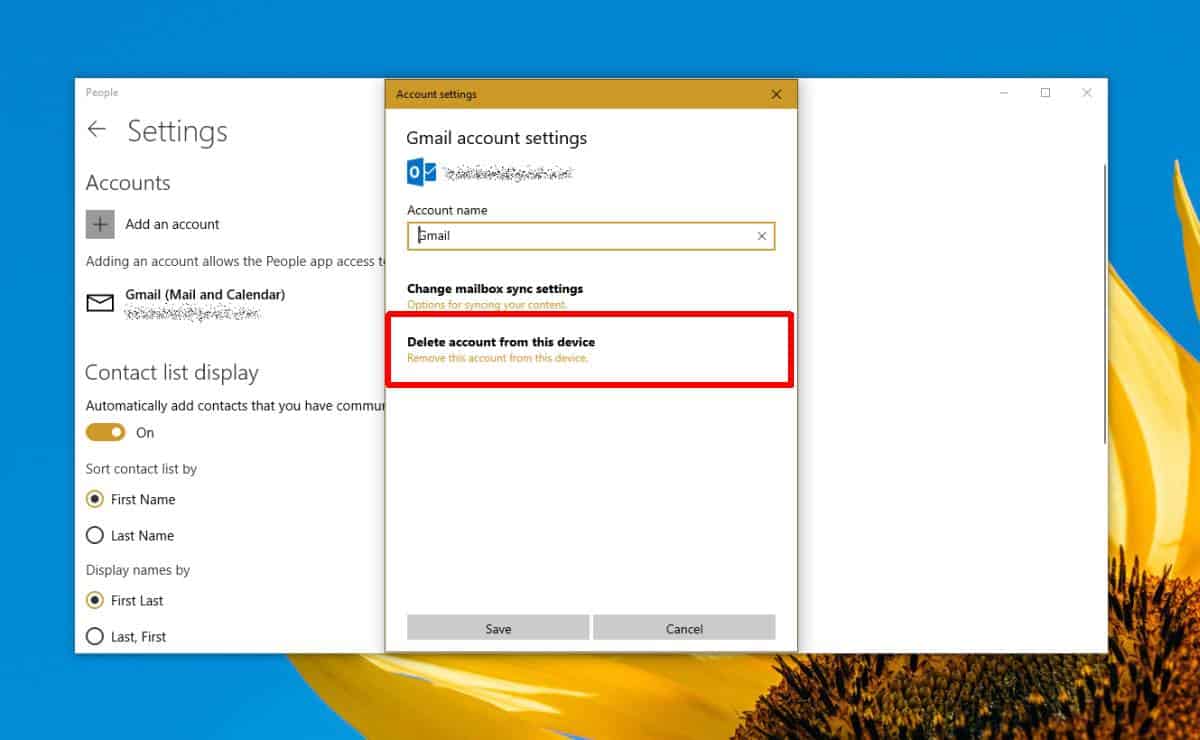Select Last Name sort option
Image resolution: width=1200 pixels, height=740 pixels.
95,535
